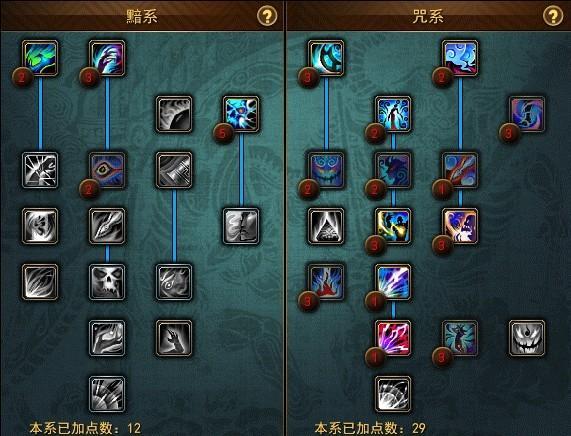Viewport: 571px width, 436px height.
Task: Select the purple hand skill with 3 points
Action: click(x=107, y=58)
